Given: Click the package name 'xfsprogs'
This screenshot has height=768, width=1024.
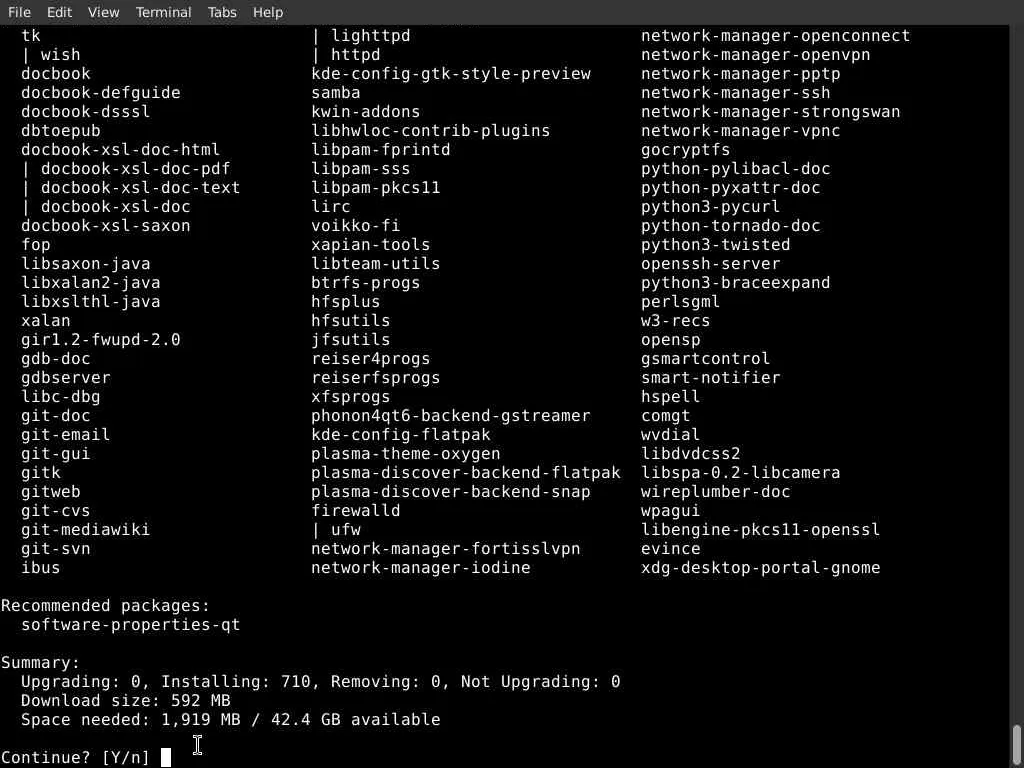Looking at the screenshot, I should [x=351, y=396].
